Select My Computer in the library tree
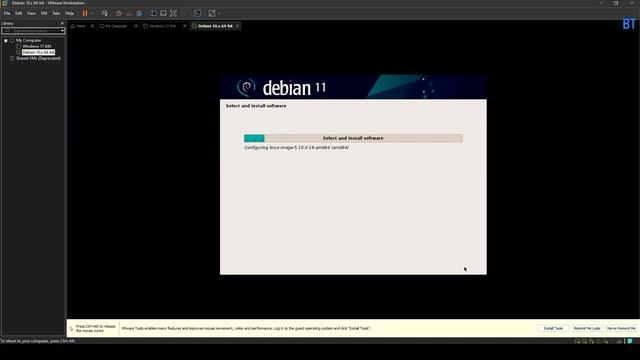Image resolution: width=640 pixels, height=360 pixels. (29, 40)
